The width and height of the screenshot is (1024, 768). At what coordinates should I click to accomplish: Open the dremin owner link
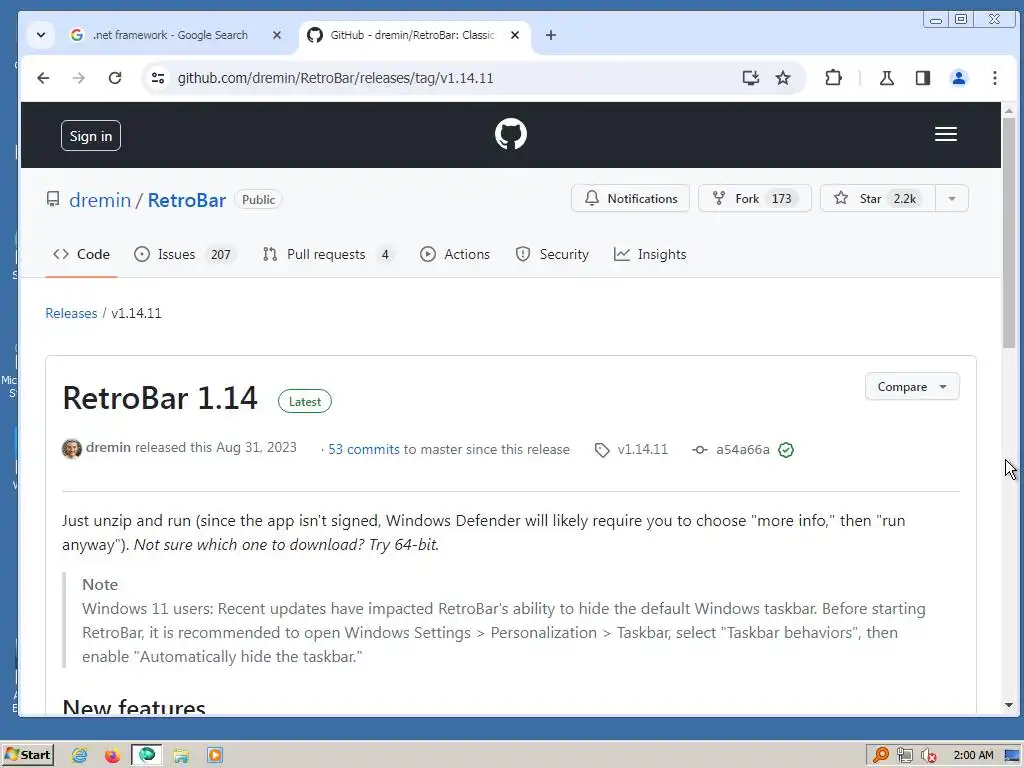(x=100, y=200)
